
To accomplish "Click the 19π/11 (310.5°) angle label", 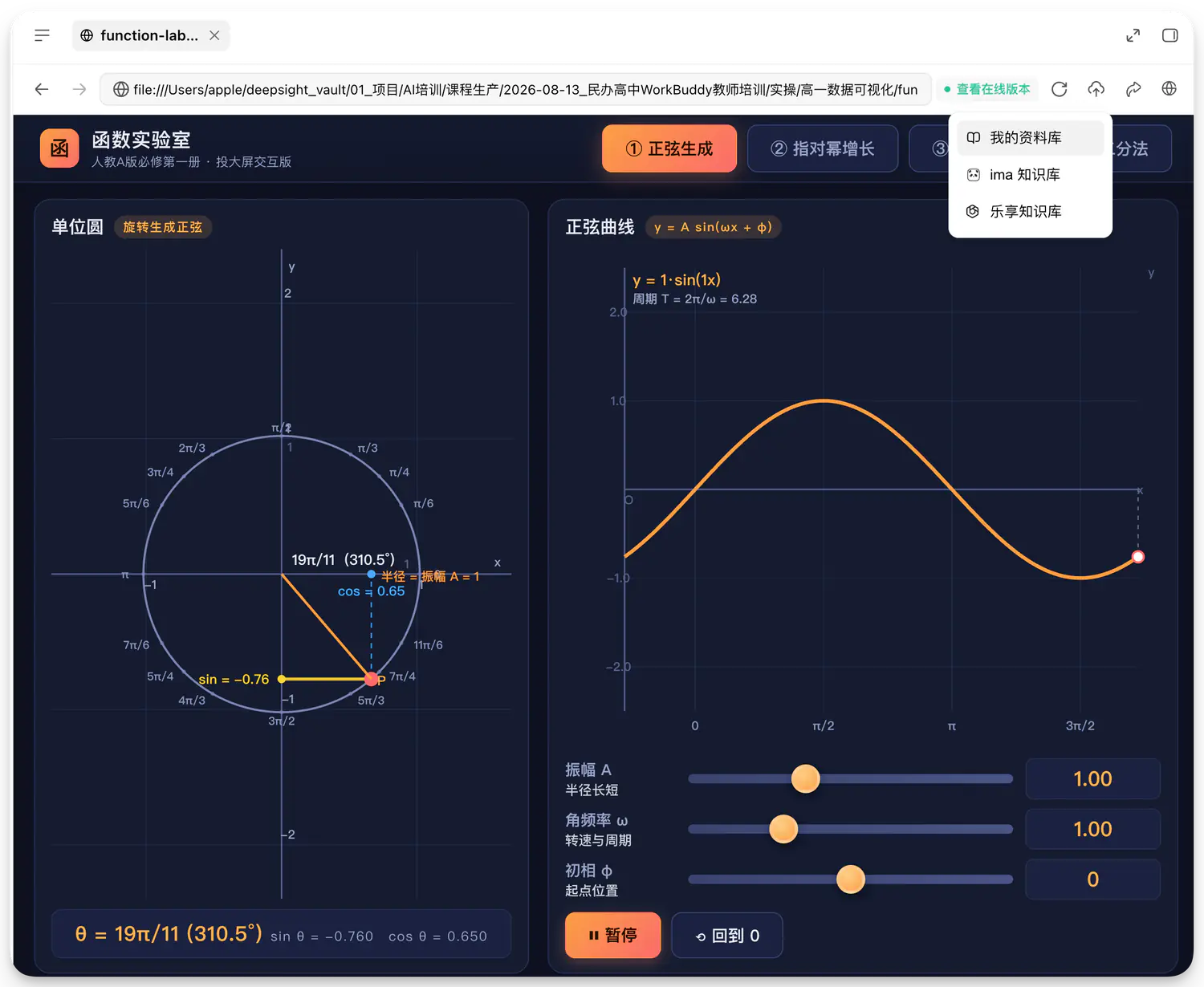I will tap(343, 559).
